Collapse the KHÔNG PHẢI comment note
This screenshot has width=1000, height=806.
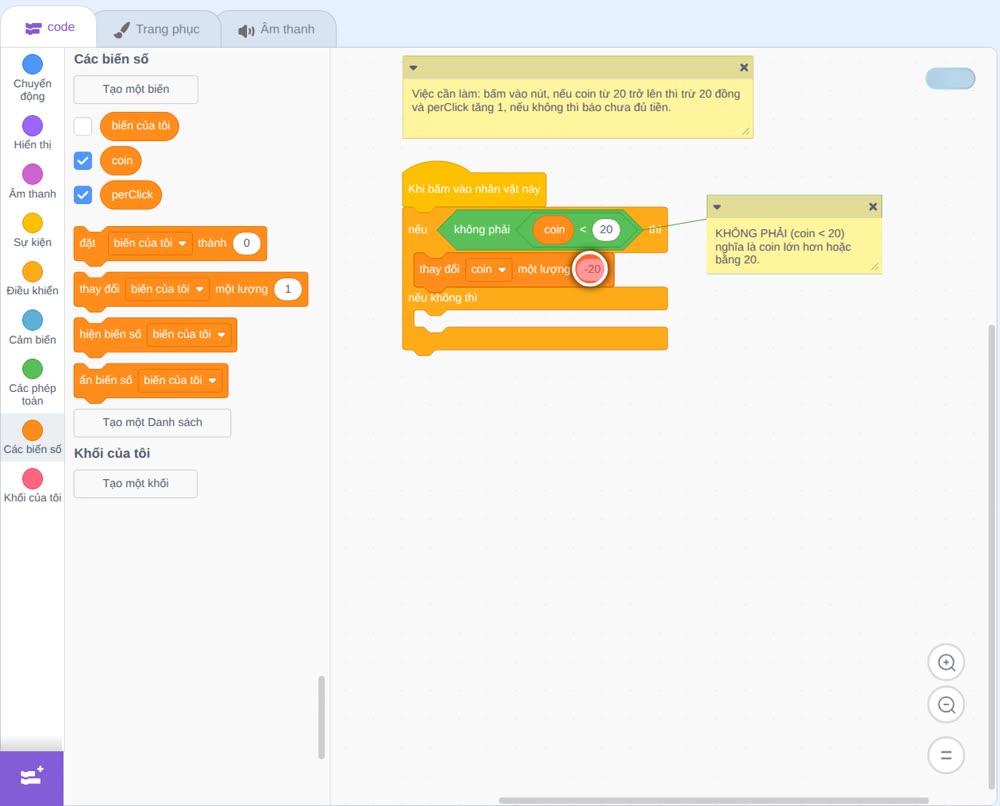[717, 207]
